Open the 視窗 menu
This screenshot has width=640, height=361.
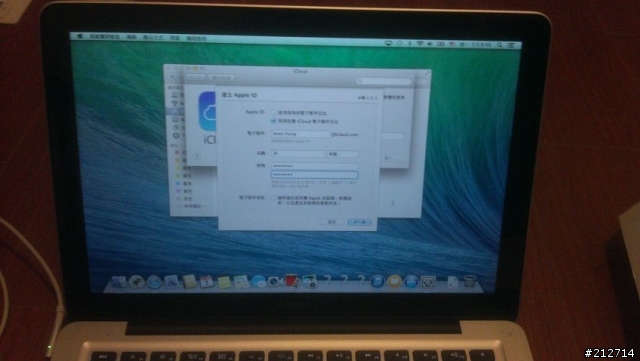(175, 38)
